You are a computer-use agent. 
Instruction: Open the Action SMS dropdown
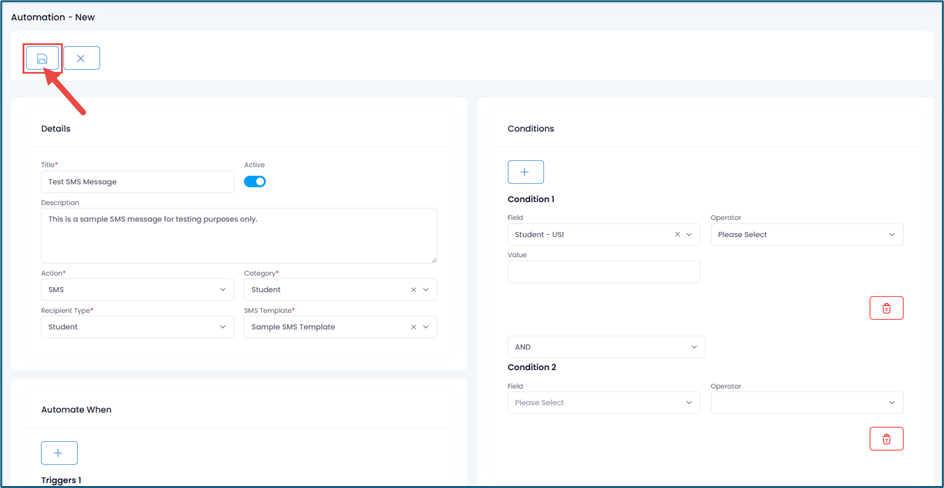click(138, 290)
